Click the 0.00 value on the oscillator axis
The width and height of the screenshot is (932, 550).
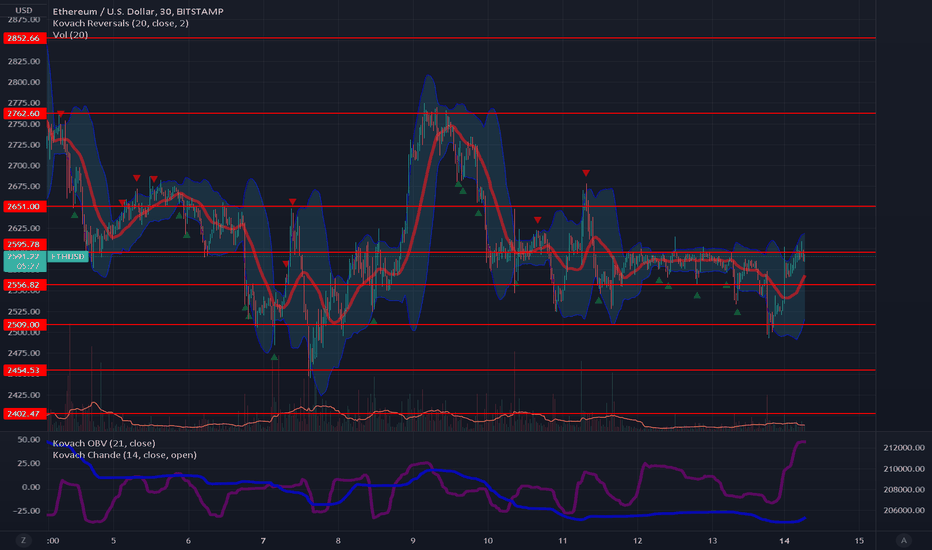coord(30,487)
